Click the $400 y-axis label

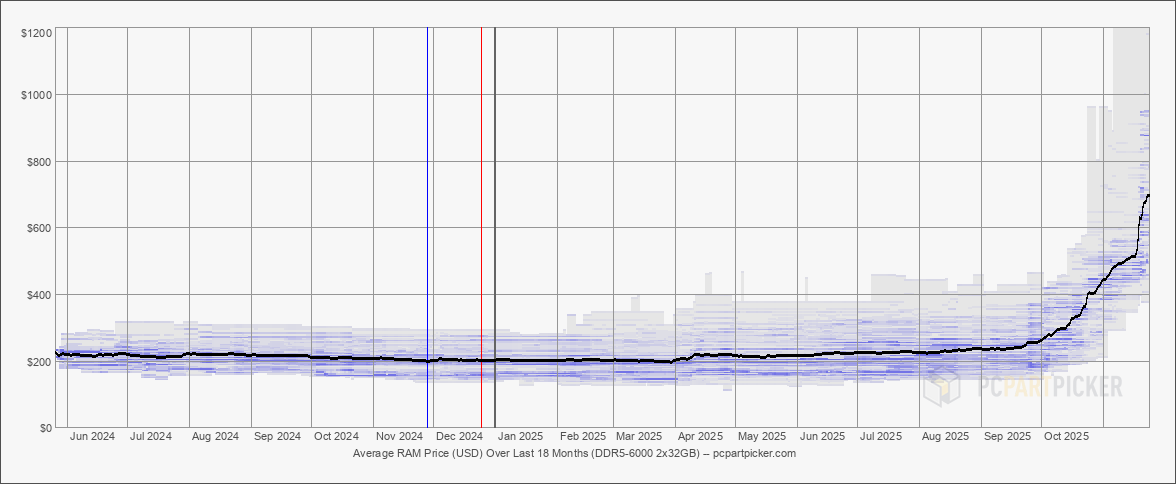[39, 295]
